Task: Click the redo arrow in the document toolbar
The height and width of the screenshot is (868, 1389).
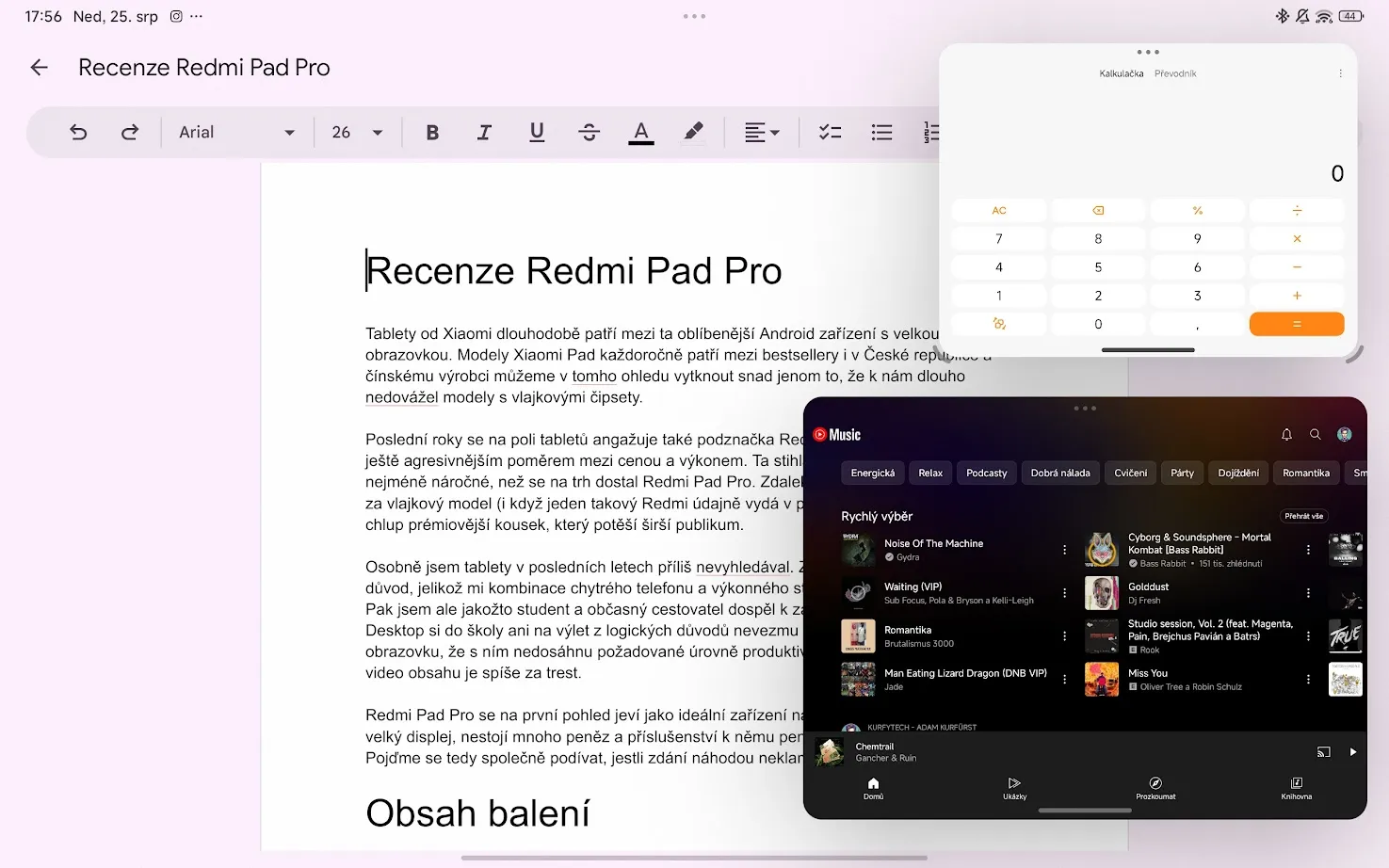Action: 130,133
